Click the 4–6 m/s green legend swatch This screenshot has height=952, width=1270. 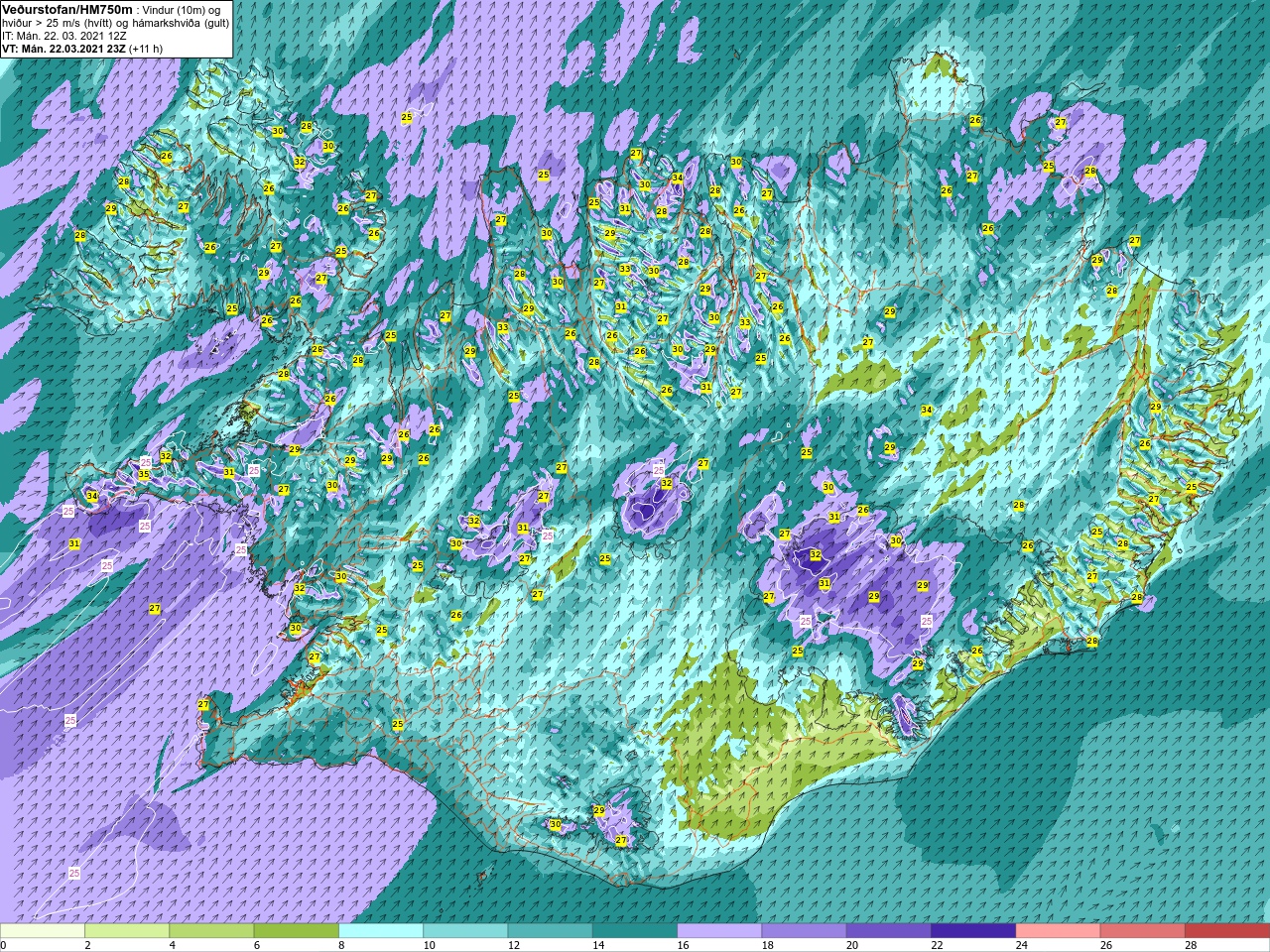[211, 930]
